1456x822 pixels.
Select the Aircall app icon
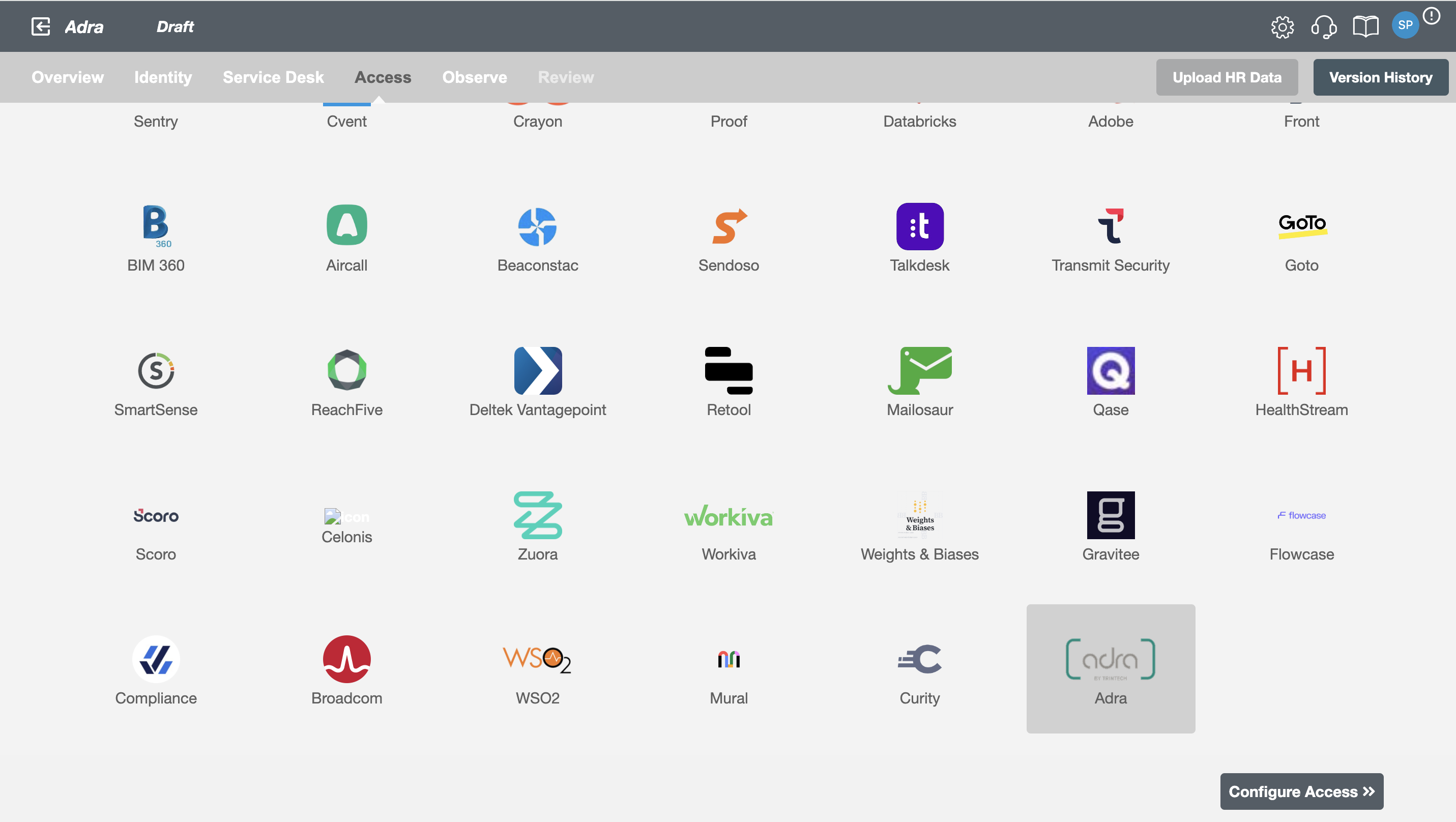pyautogui.click(x=346, y=224)
